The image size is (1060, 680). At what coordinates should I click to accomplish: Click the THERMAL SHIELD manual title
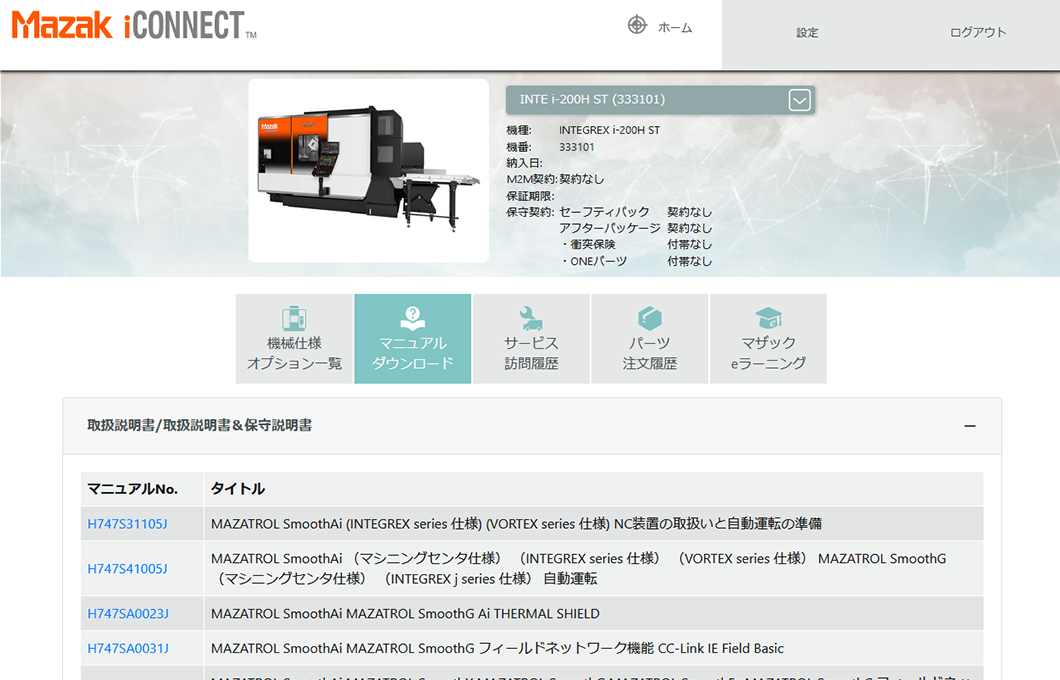click(405, 614)
